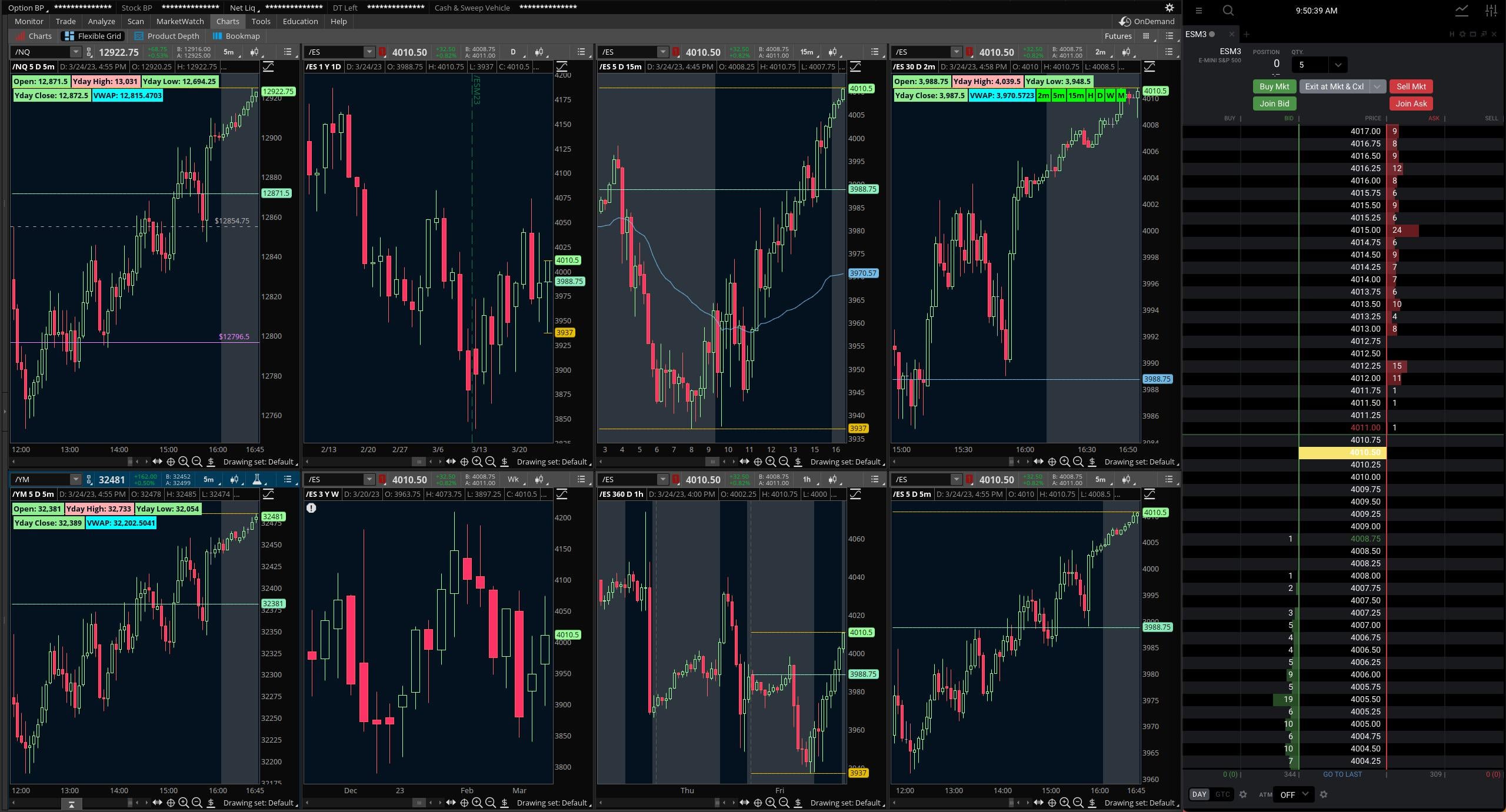Viewport: 1506px width, 812px height.
Task: Click time-axis scrollbar handle under /ES 1 Y 1D chart
Action: pyautogui.click(x=418, y=462)
